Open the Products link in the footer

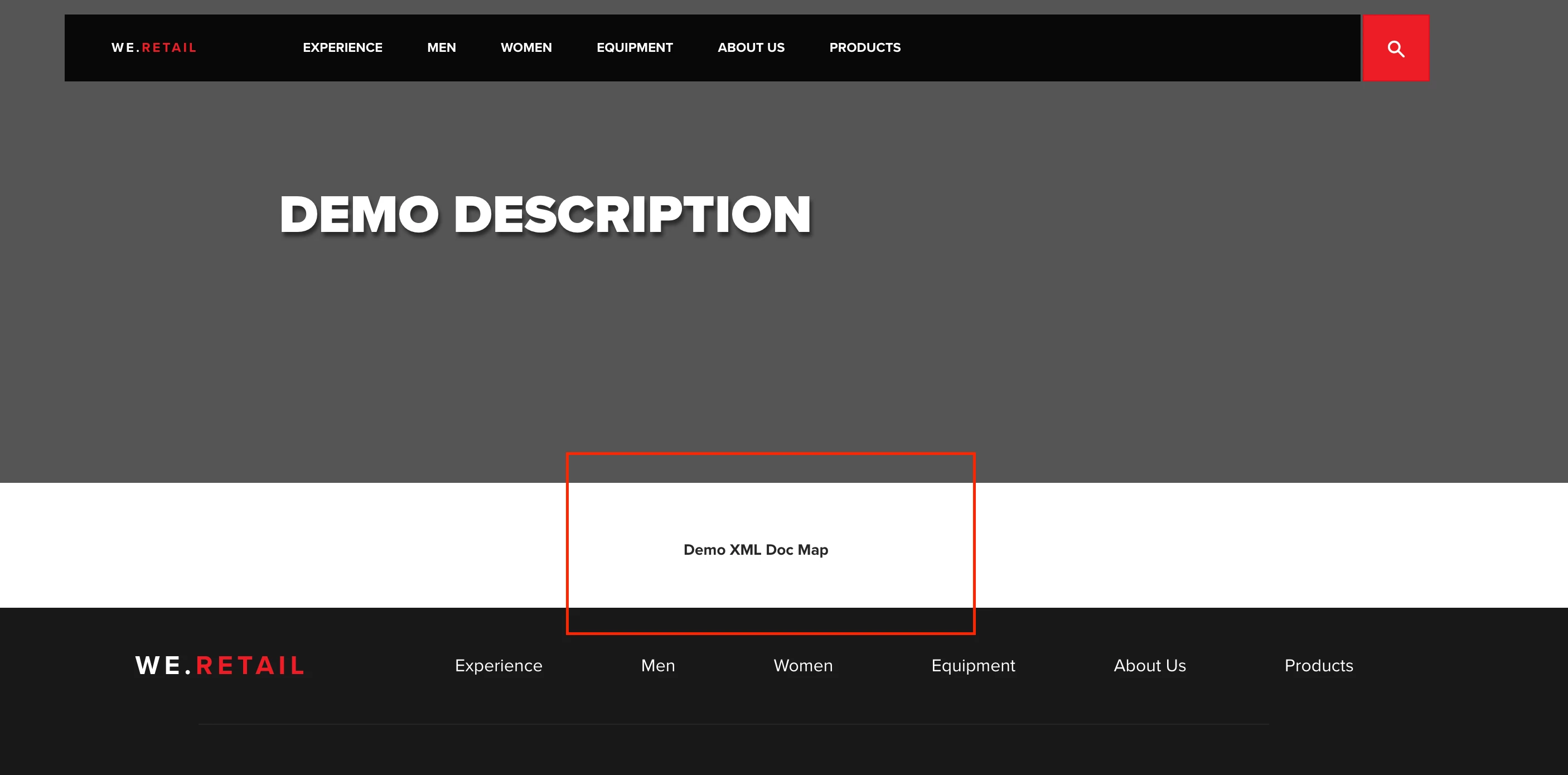tap(1318, 665)
